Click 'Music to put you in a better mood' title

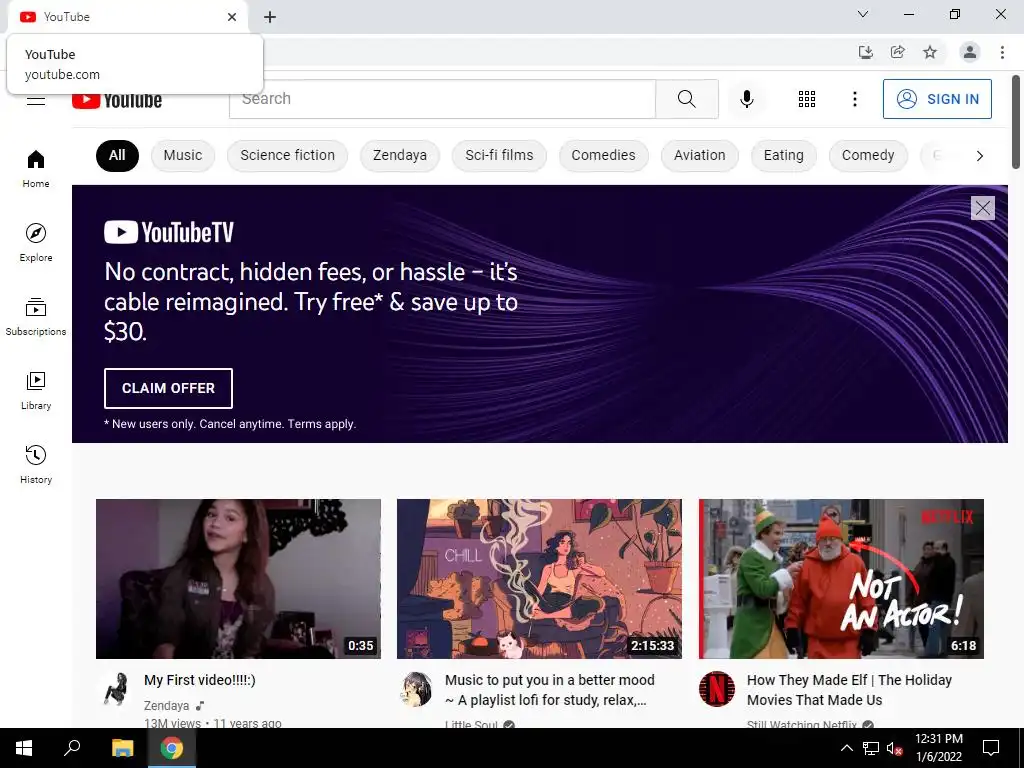tap(549, 690)
